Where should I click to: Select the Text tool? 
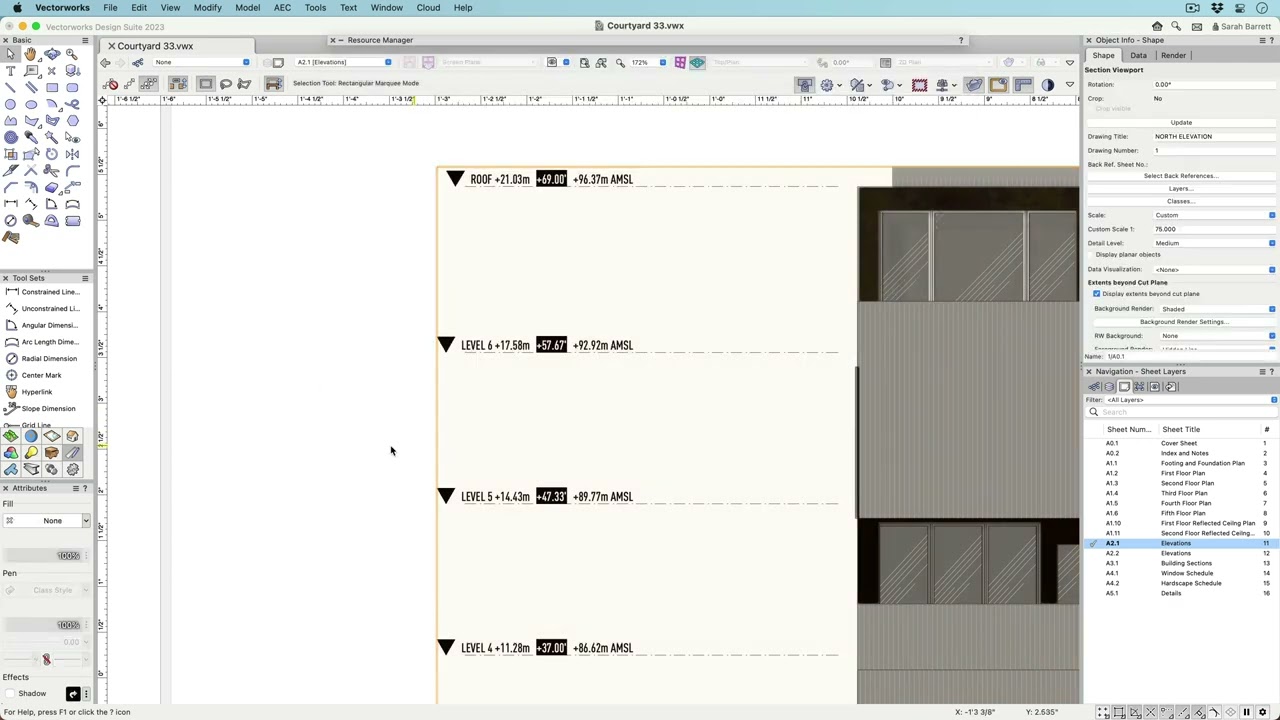tap(10, 70)
